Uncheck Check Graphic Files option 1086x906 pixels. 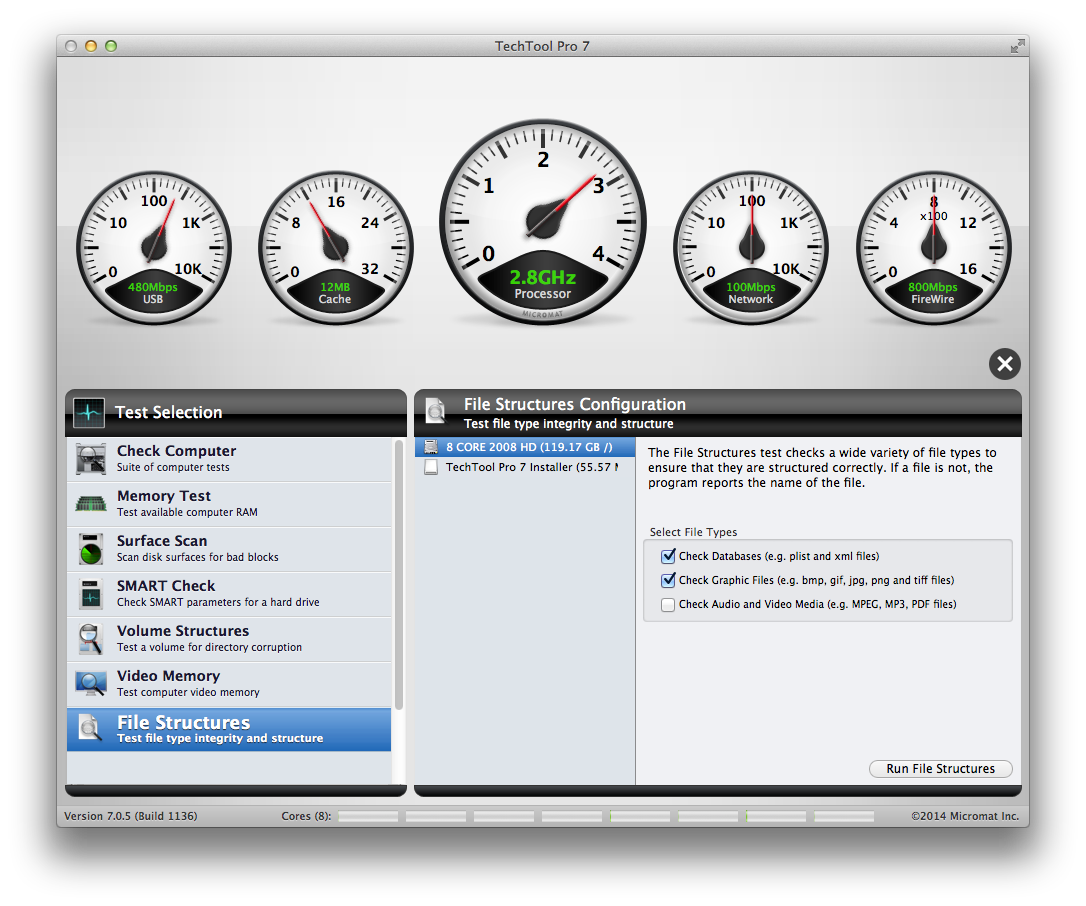(668, 580)
